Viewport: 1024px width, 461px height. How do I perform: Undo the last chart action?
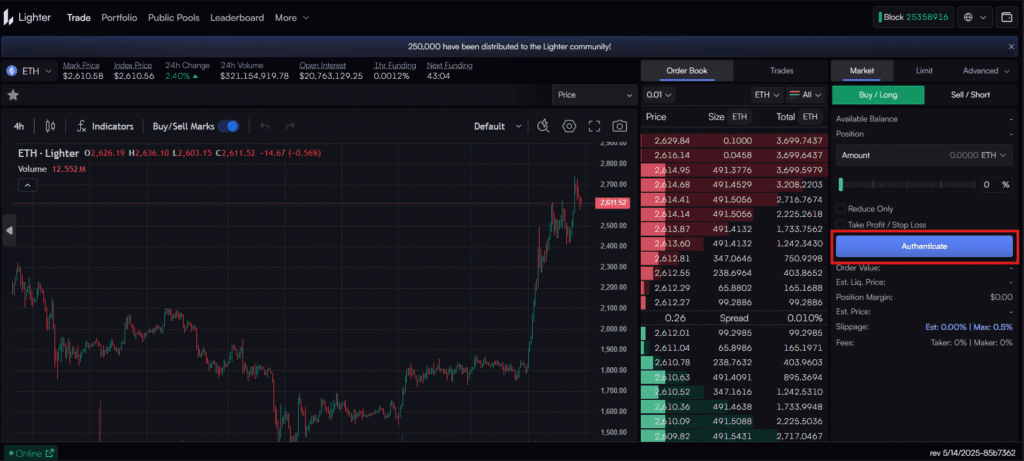264,126
